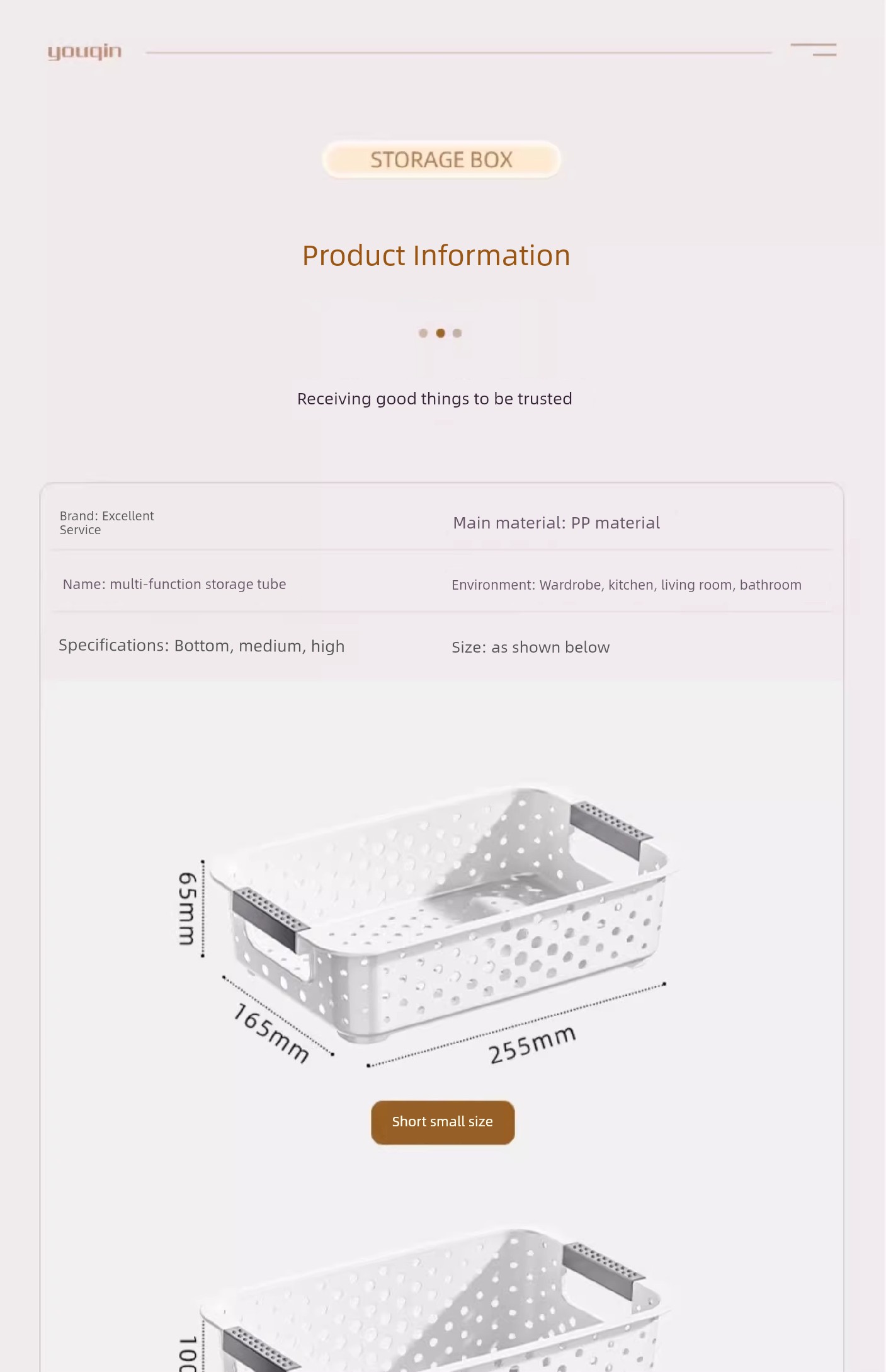Click the Size: as shown below text
This screenshot has height=1372, width=886.
click(530, 648)
